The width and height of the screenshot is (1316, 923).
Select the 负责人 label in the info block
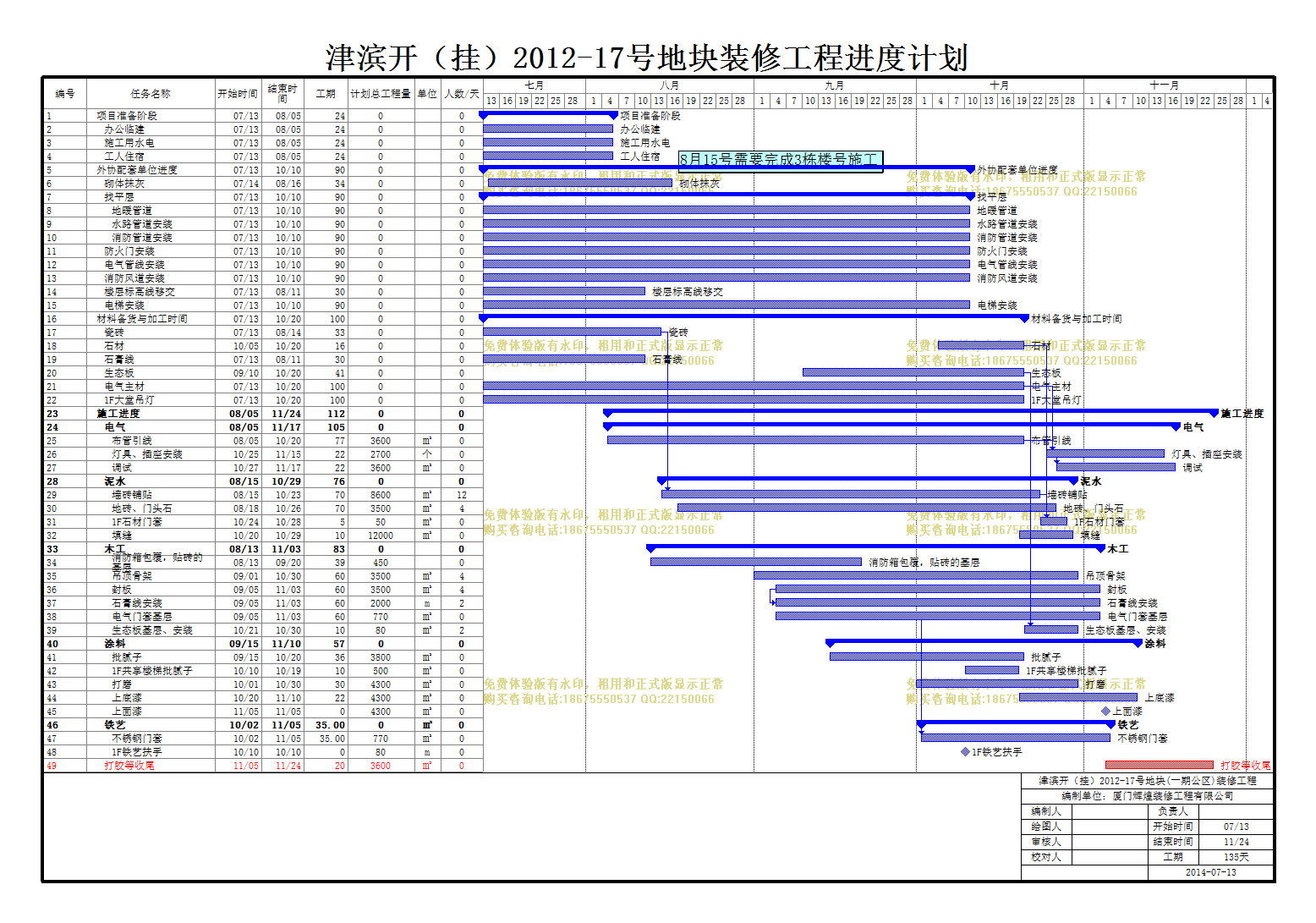(x=1173, y=811)
